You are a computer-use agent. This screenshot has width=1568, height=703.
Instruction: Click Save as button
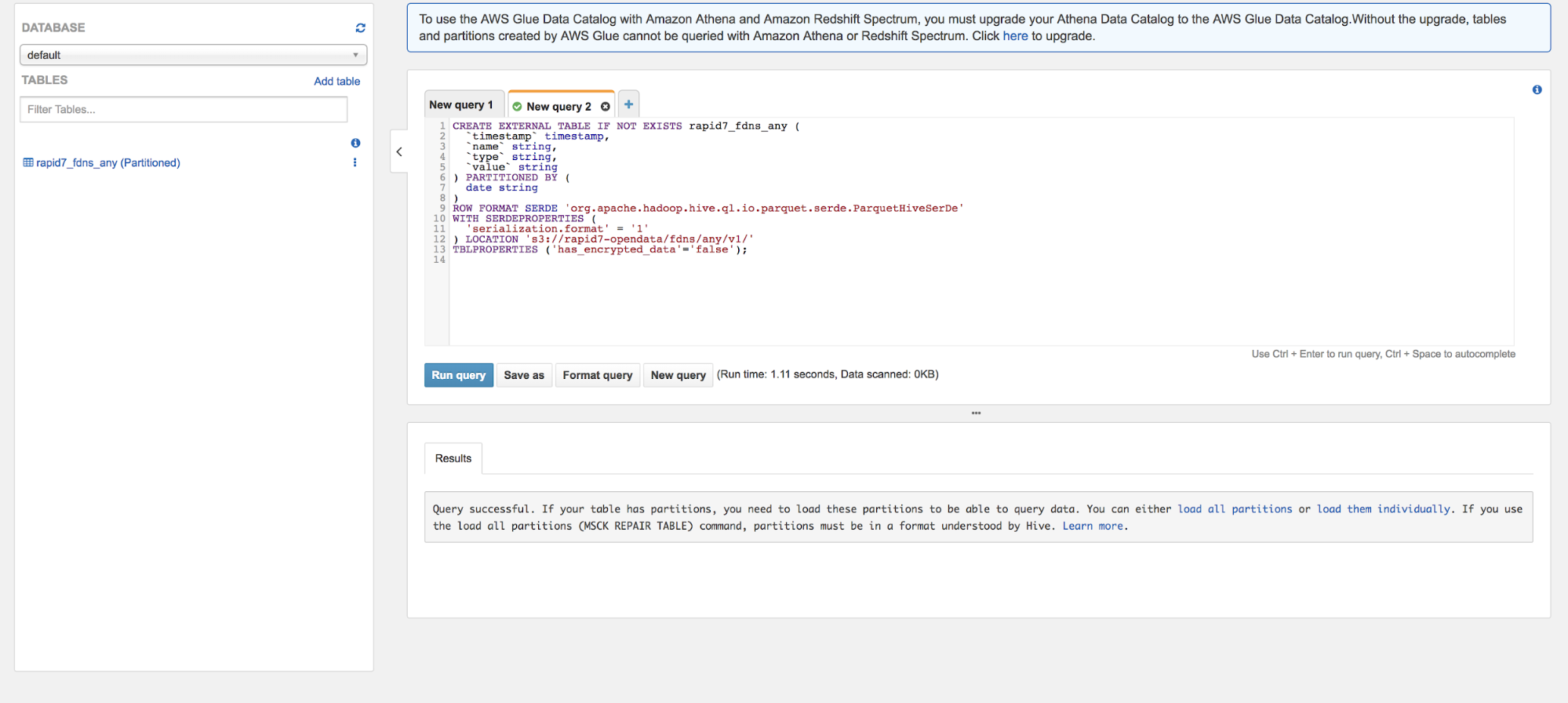(524, 375)
